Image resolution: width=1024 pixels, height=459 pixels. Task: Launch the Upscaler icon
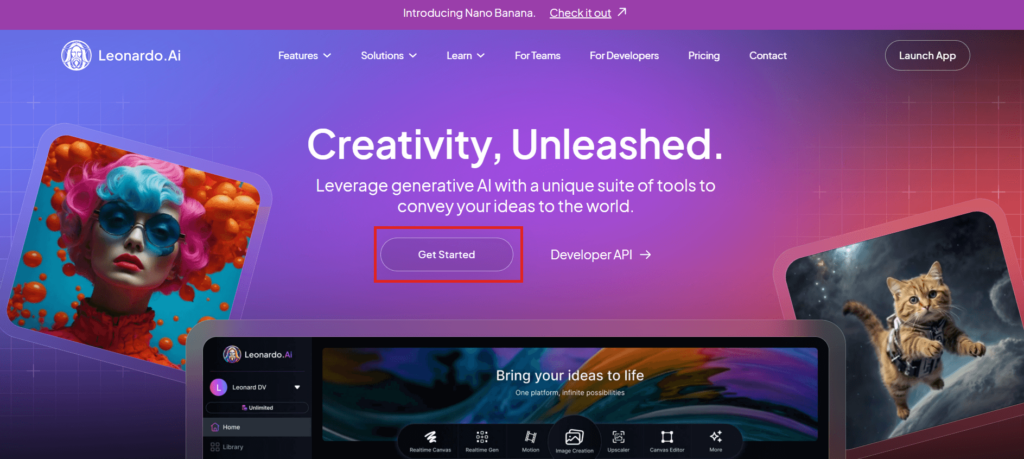618,436
